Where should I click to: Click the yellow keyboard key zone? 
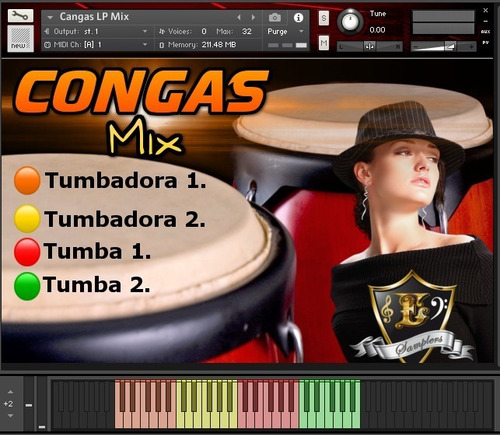207,404
